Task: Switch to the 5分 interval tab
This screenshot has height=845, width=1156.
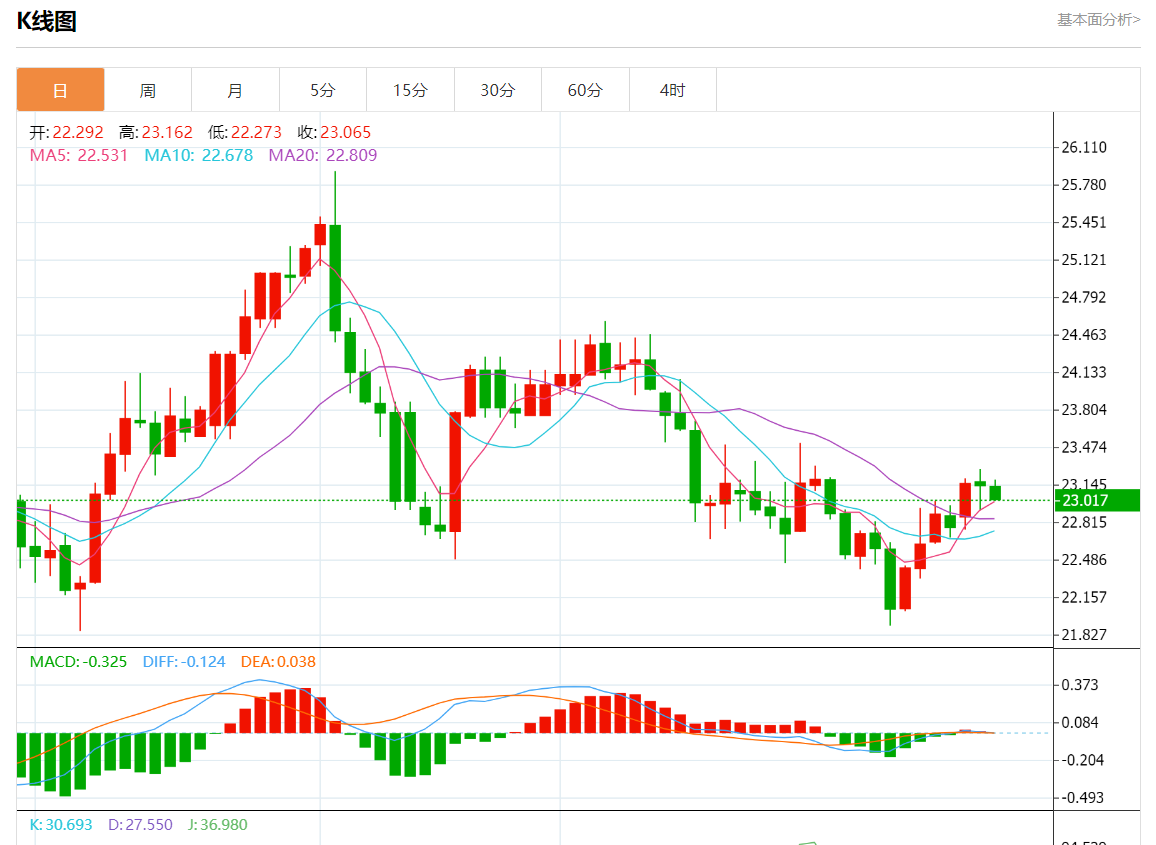Action: click(322, 90)
